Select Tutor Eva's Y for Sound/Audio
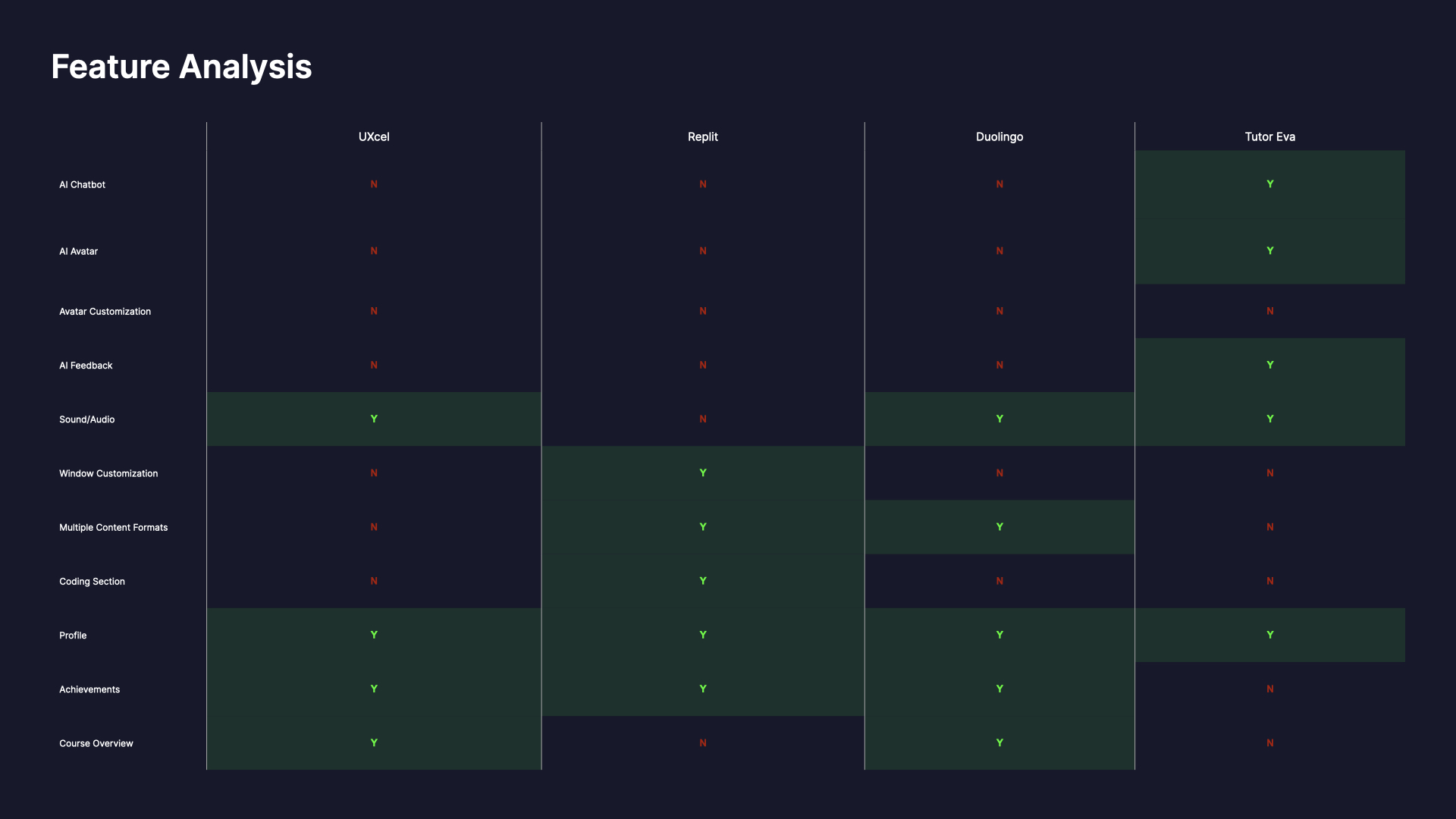The width and height of the screenshot is (1456, 819). click(x=1270, y=419)
